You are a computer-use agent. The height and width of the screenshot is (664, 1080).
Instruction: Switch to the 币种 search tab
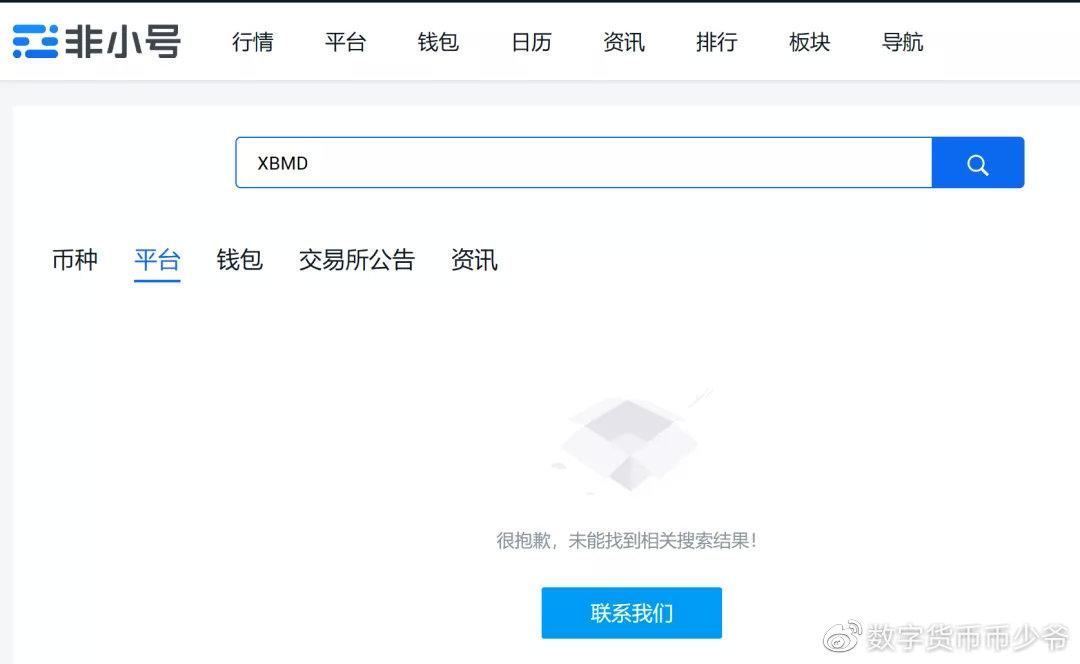coord(74,260)
